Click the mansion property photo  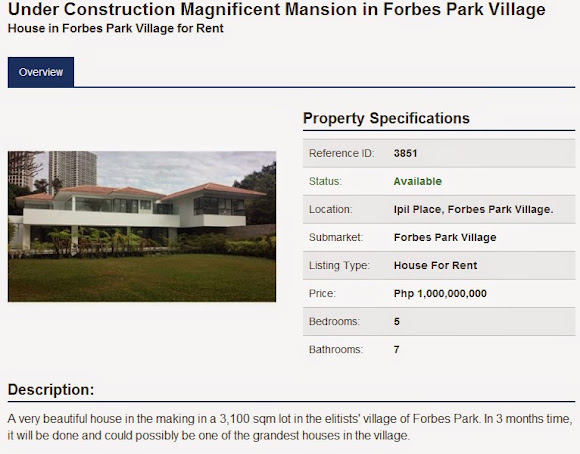142,226
